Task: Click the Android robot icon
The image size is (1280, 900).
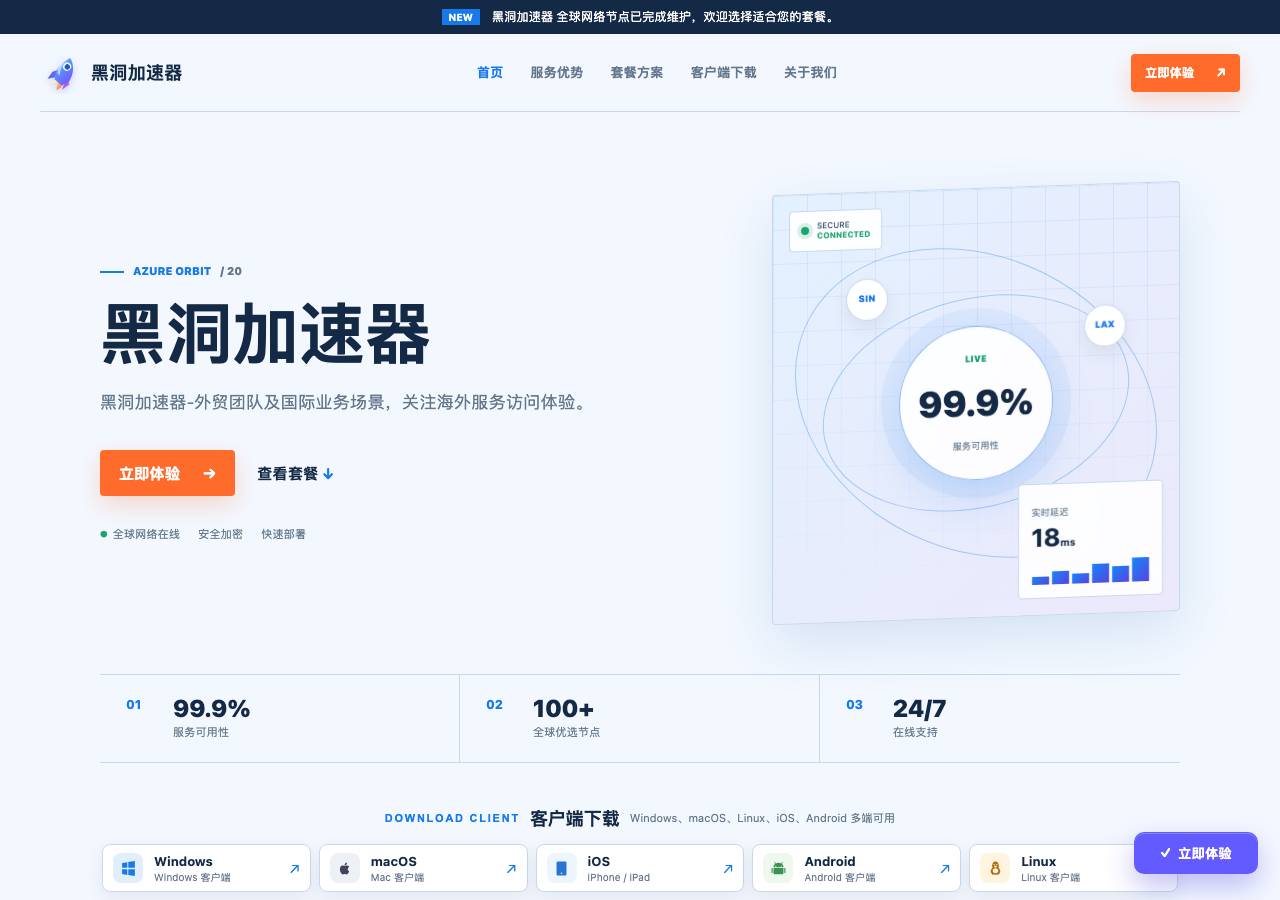Action: [778, 868]
